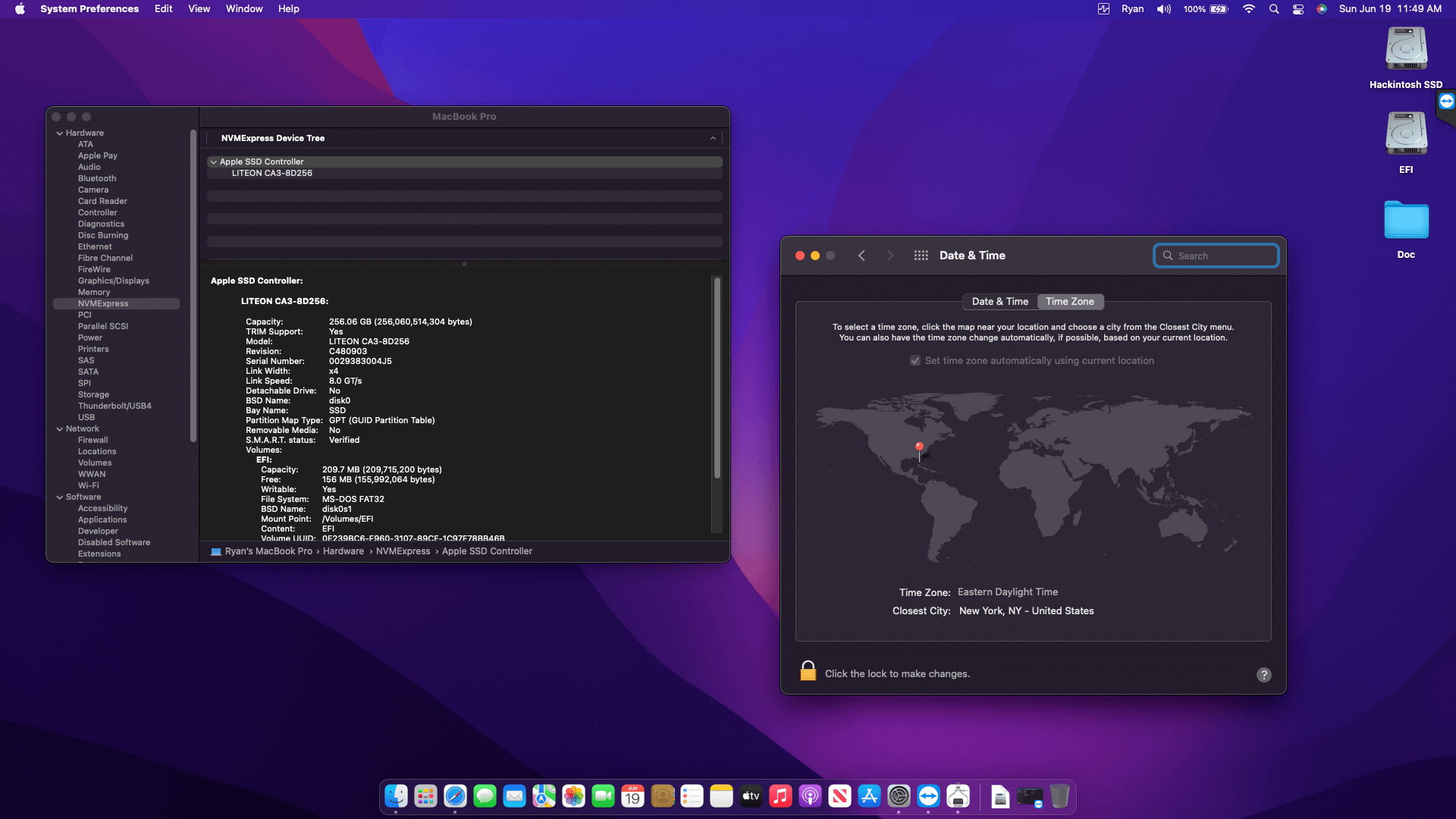Open Trash in the dock

[x=1059, y=796]
